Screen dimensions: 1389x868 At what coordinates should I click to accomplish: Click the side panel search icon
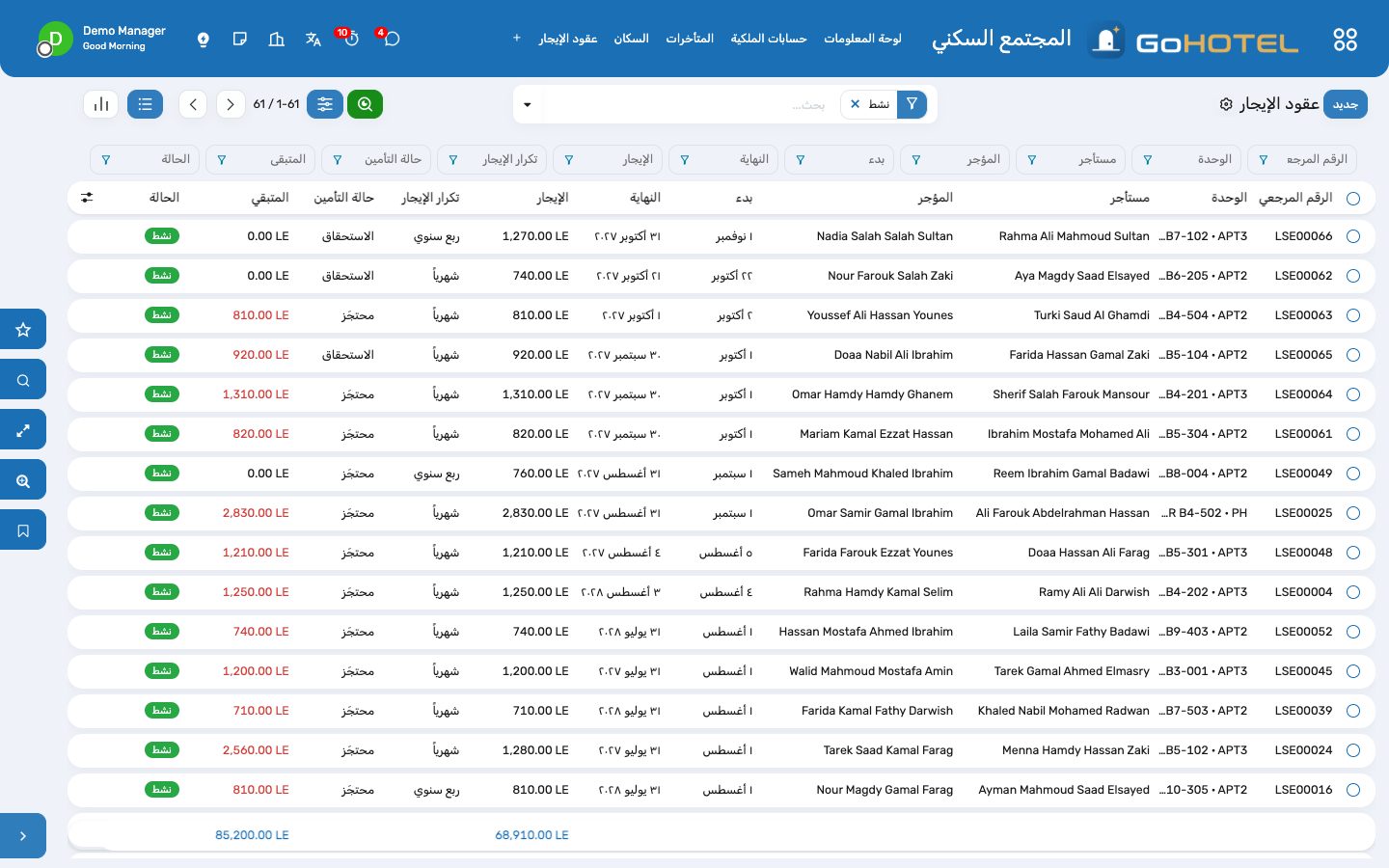click(x=23, y=380)
